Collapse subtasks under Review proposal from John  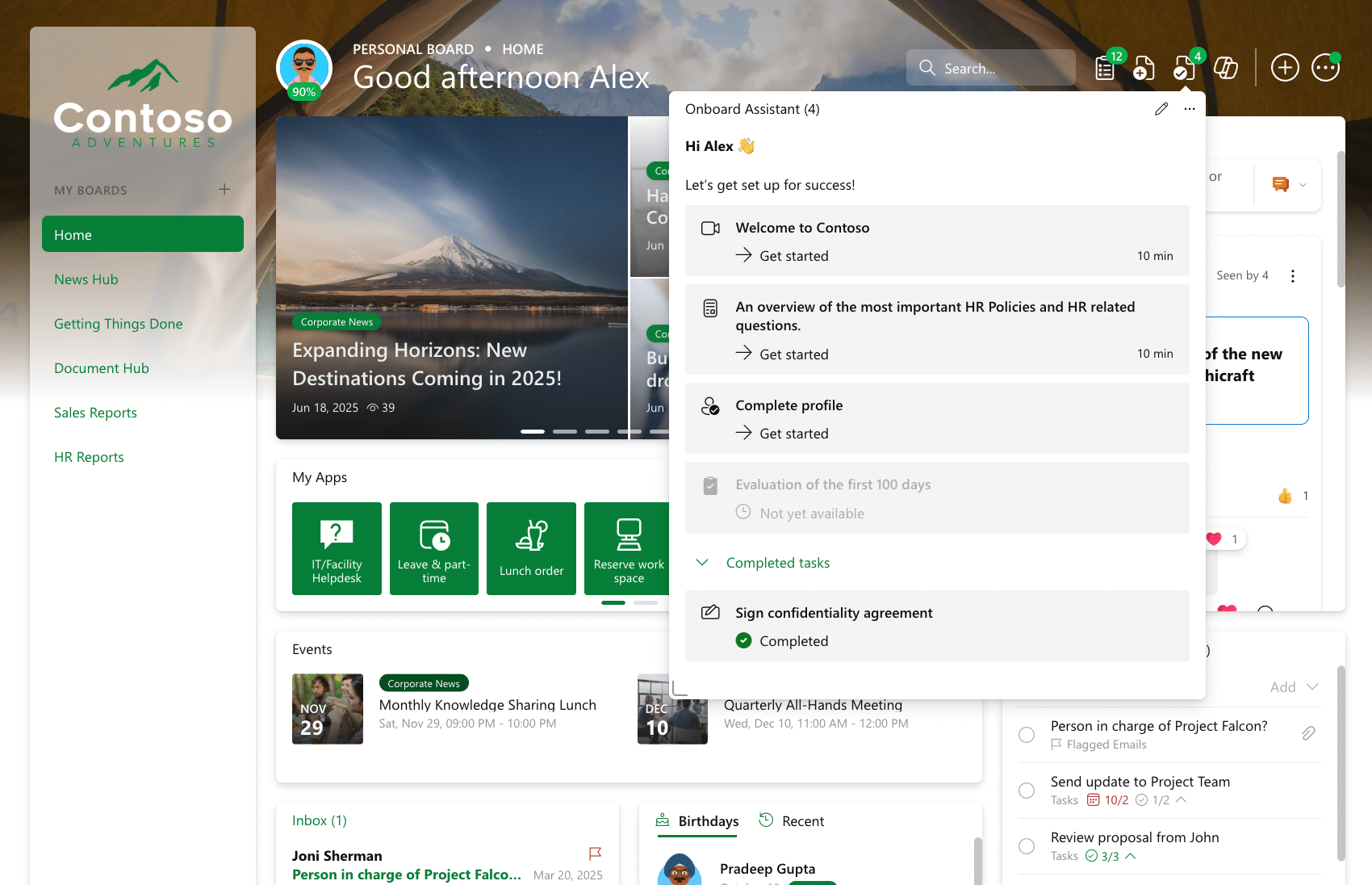1131,856
